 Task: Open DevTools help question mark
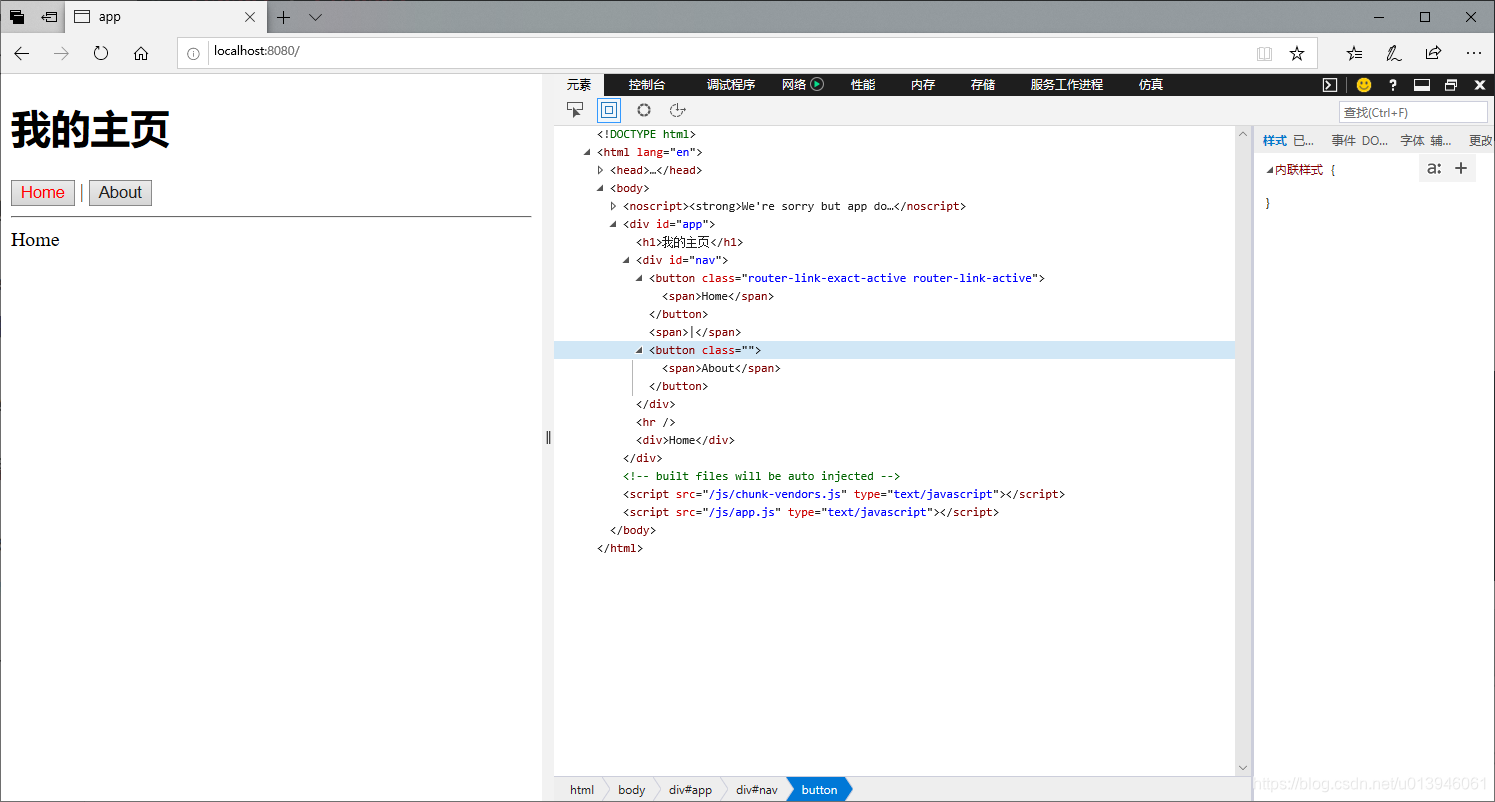(1393, 85)
